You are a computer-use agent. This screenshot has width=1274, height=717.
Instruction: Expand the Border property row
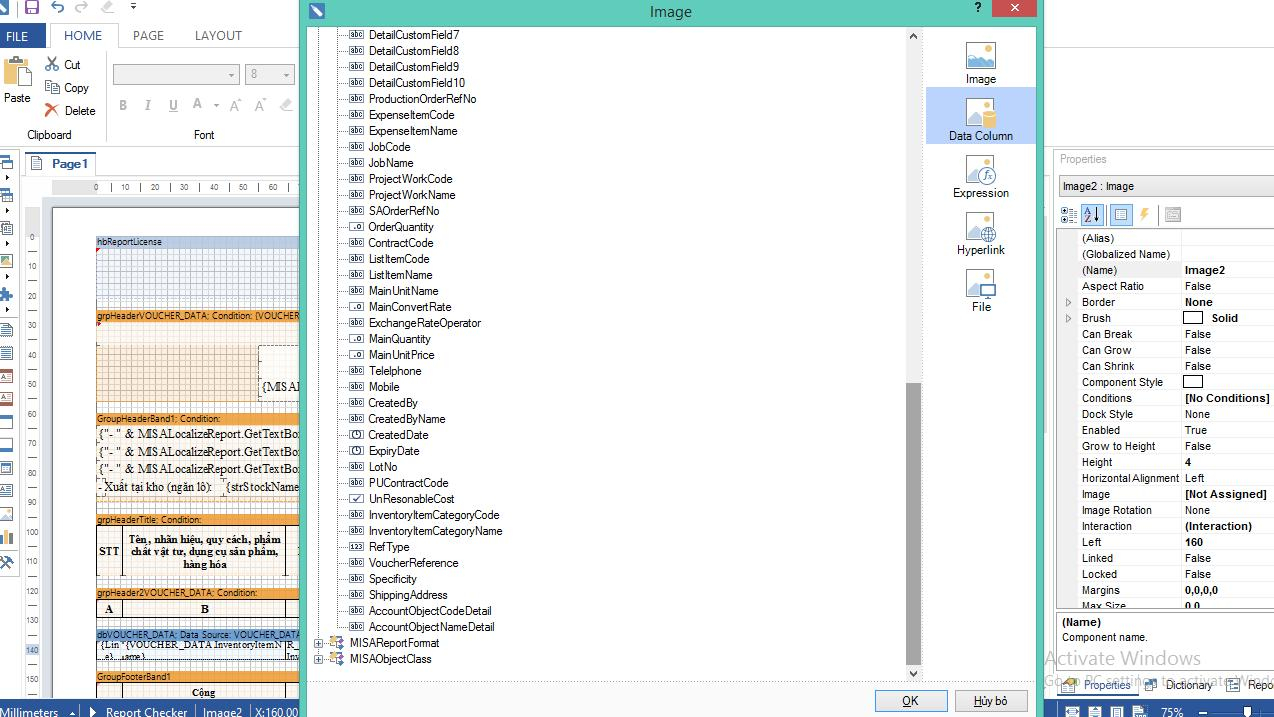pos(1068,302)
